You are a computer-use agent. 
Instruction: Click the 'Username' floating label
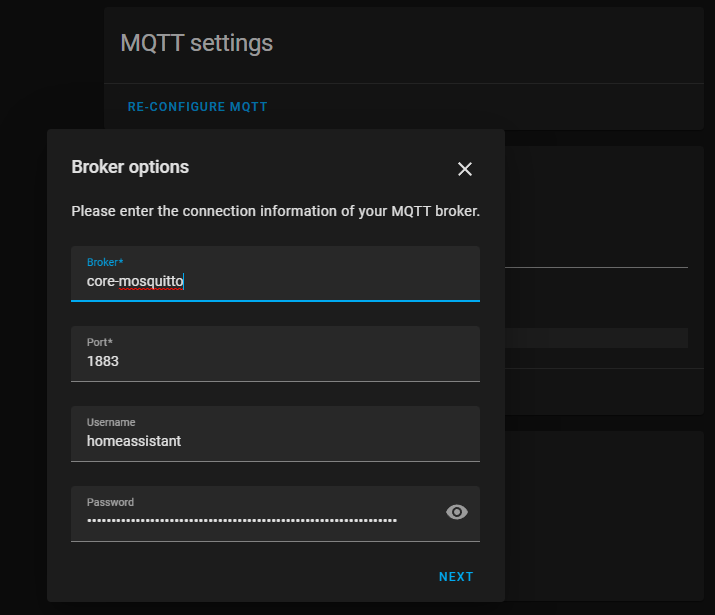click(111, 422)
